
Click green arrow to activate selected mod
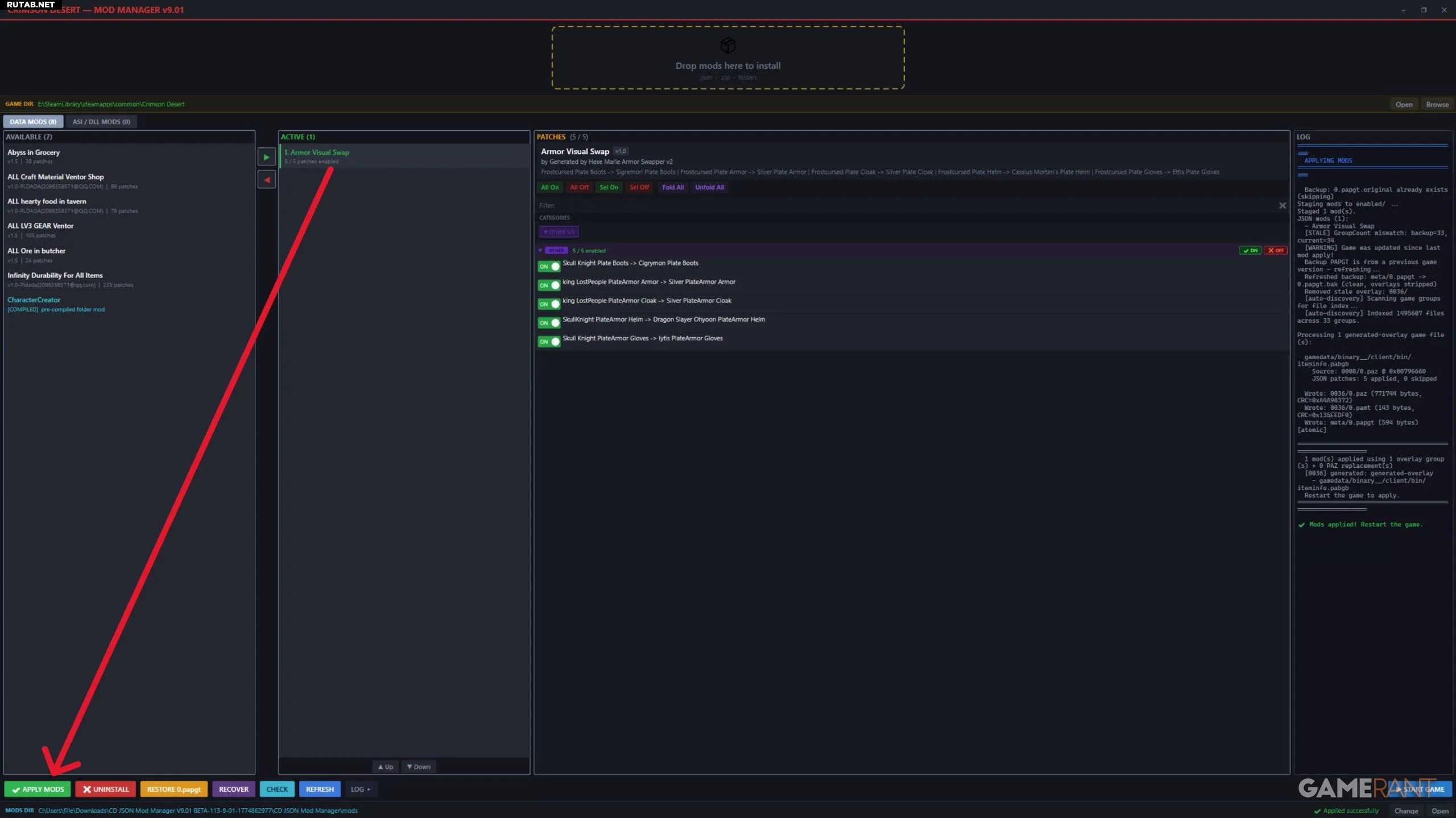pos(266,157)
